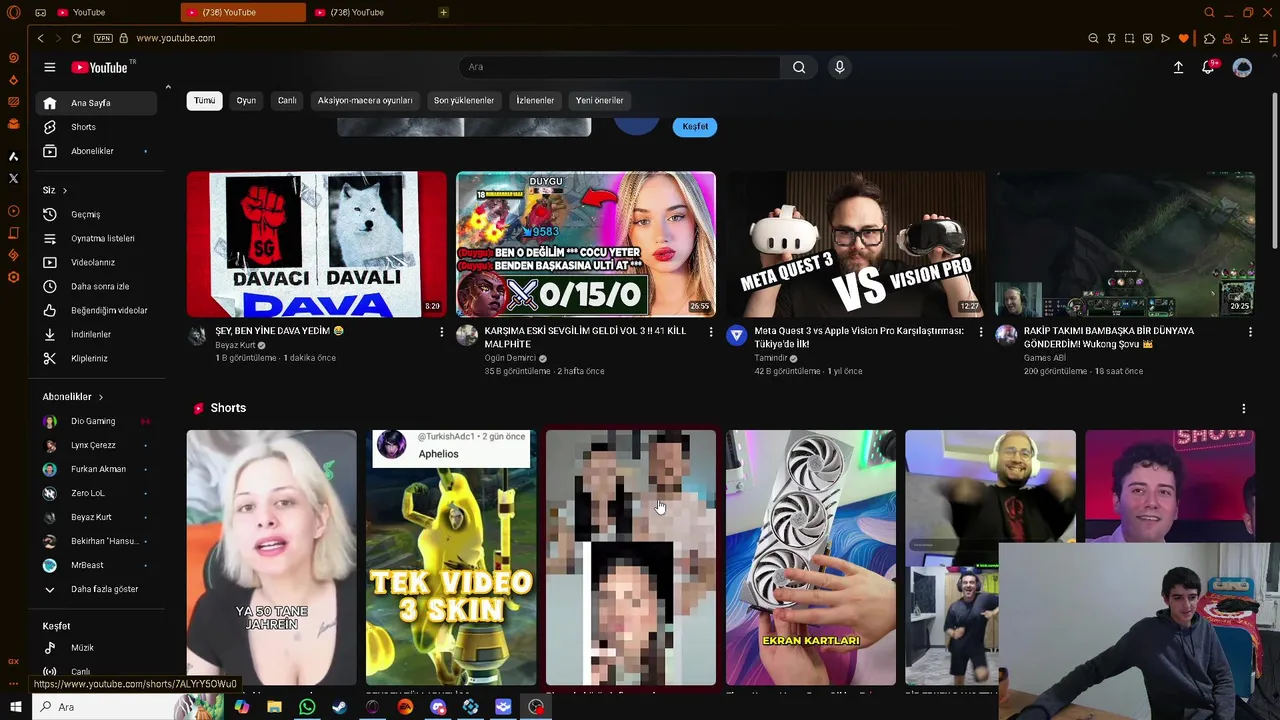This screenshot has width=1280, height=720.
Task: Select the Yeni öneriler chip
Action: pyautogui.click(x=599, y=101)
